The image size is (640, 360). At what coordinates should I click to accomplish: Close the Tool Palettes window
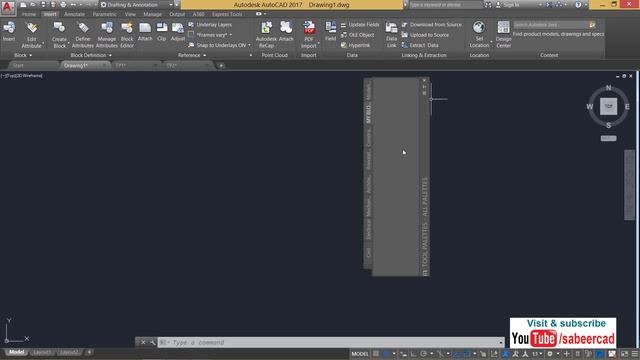pyautogui.click(x=424, y=81)
